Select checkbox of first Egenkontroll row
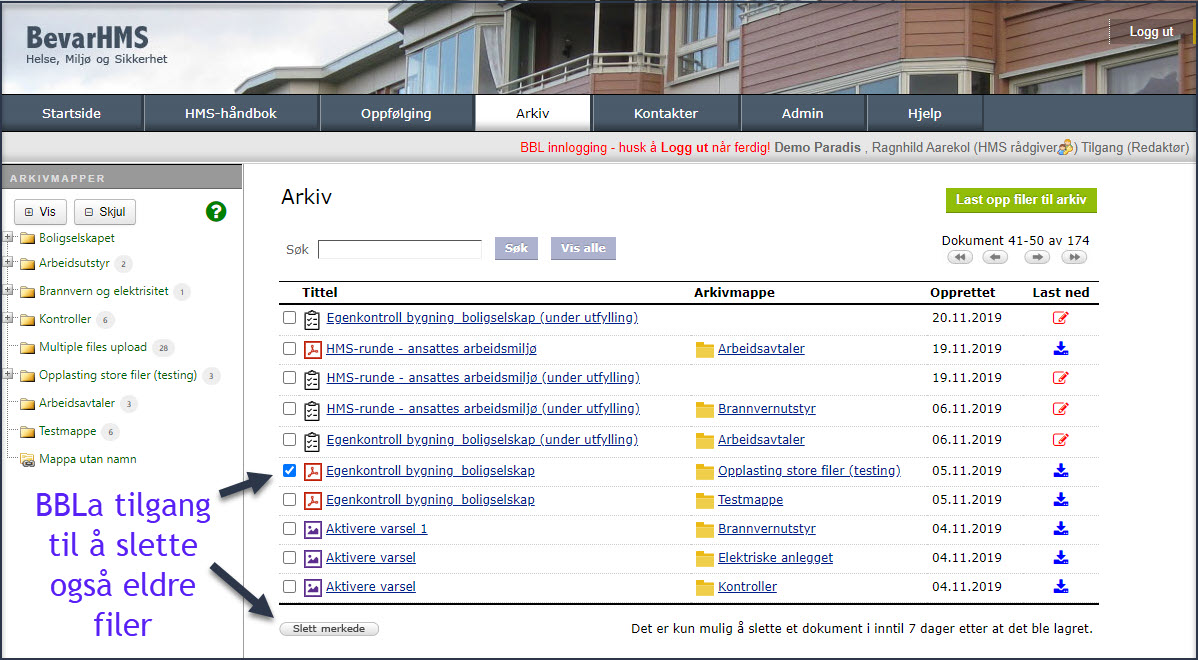Screen dimensions: 1198x660 click(x=289, y=318)
